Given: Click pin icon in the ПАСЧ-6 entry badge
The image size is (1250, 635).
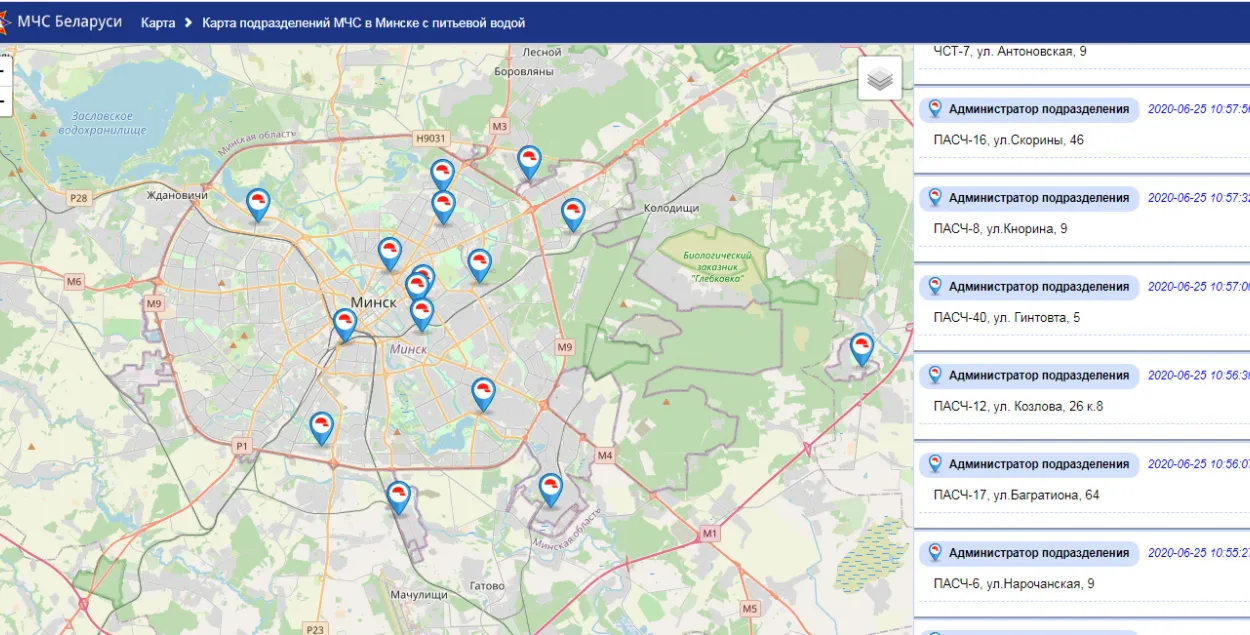Looking at the screenshot, I should tap(935, 553).
